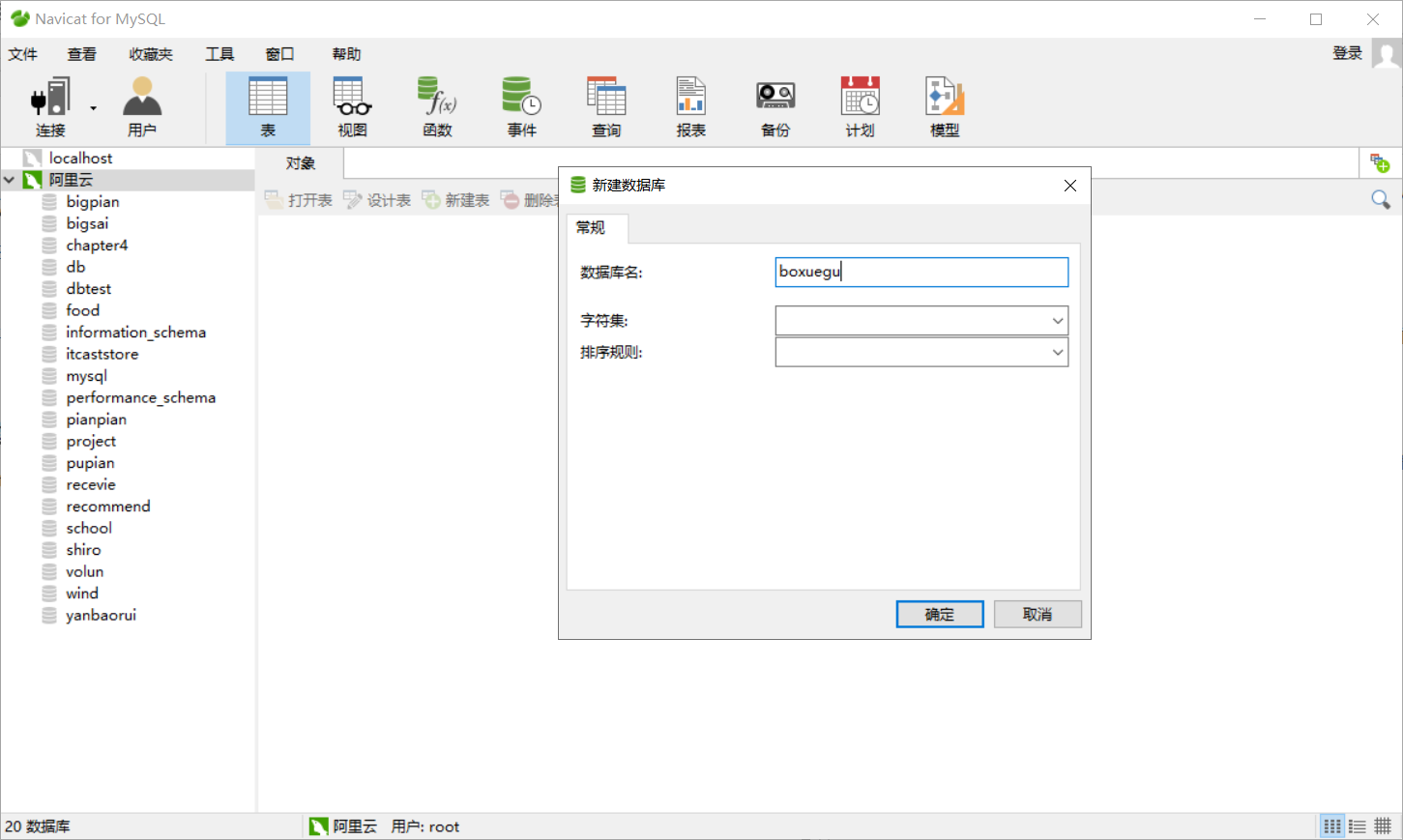Image resolution: width=1403 pixels, height=840 pixels.
Task: Click 打开表 open table button
Action: [299, 200]
